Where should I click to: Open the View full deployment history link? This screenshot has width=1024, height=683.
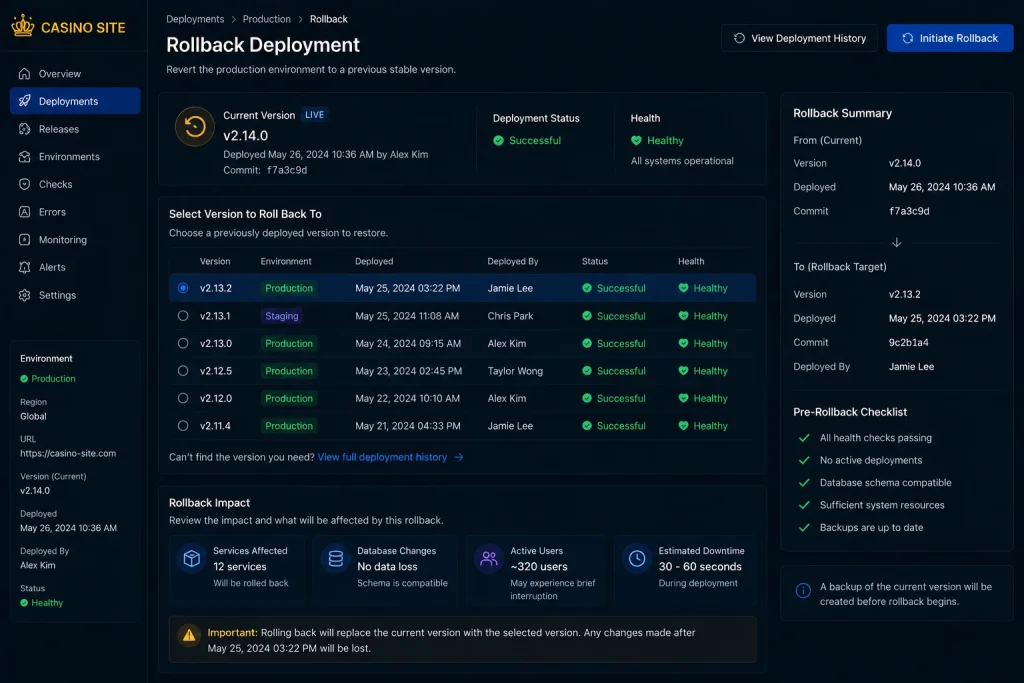click(391, 457)
